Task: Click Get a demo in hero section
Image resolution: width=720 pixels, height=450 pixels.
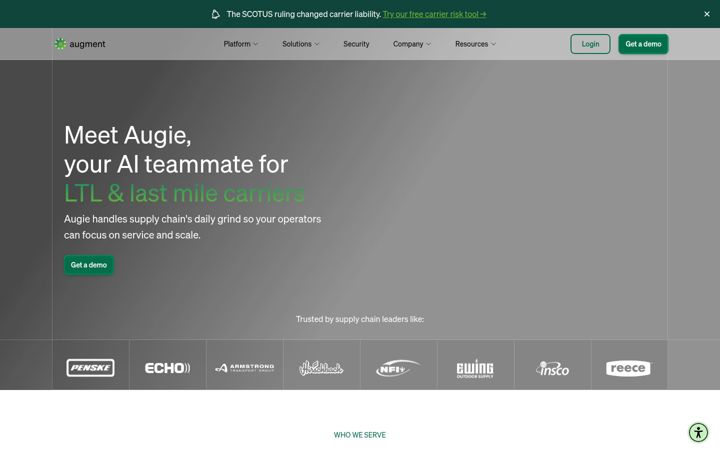Action: pyautogui.click(x=89, y=265)
